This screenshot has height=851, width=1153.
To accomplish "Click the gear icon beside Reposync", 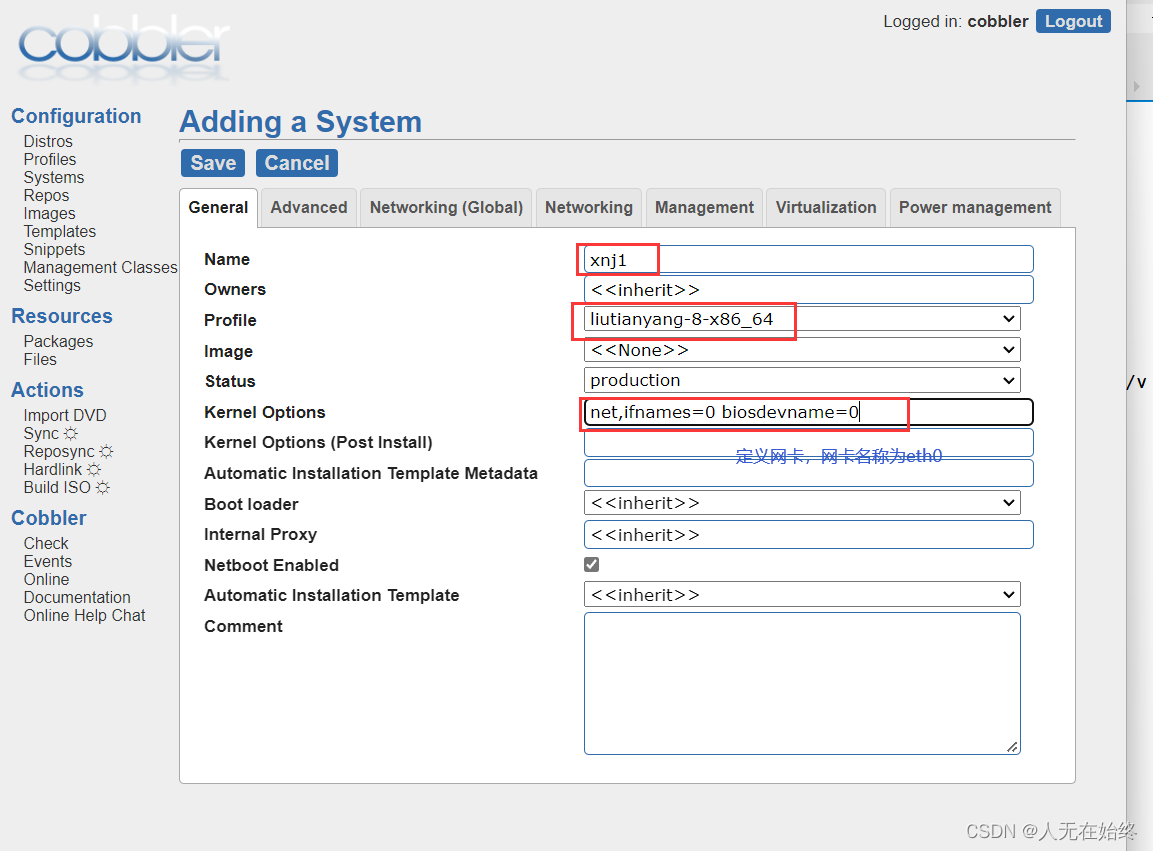I will pos(107,451).
